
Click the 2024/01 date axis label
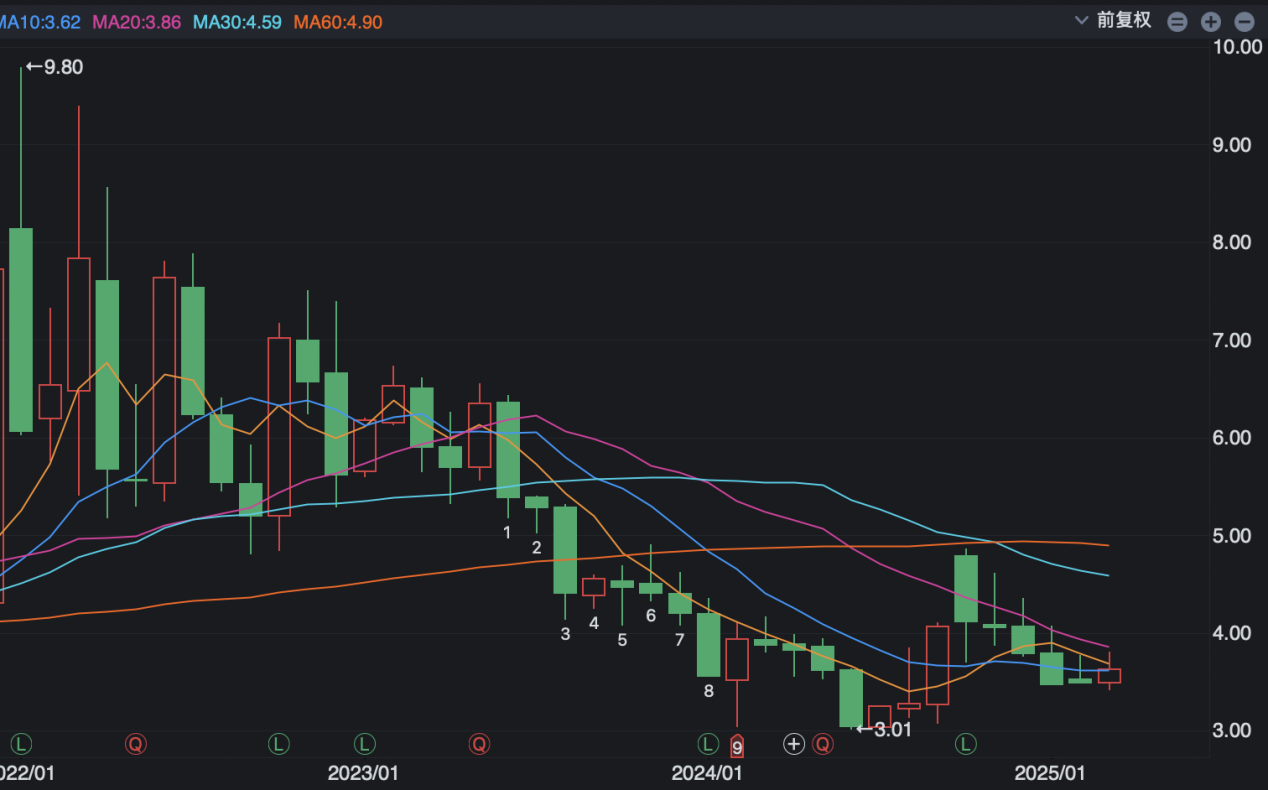(707, 773)
